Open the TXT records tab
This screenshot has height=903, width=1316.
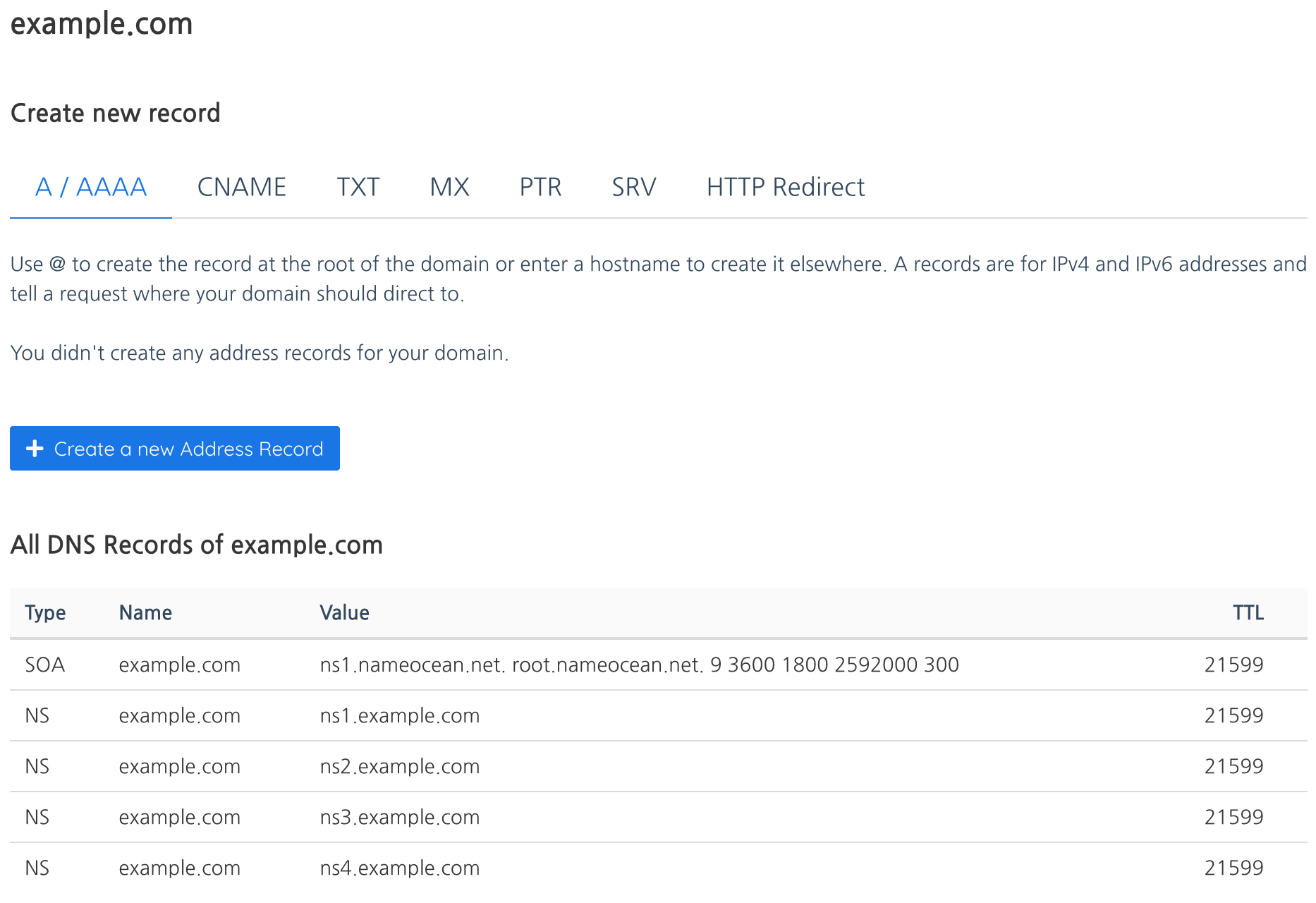click(358, 186)
